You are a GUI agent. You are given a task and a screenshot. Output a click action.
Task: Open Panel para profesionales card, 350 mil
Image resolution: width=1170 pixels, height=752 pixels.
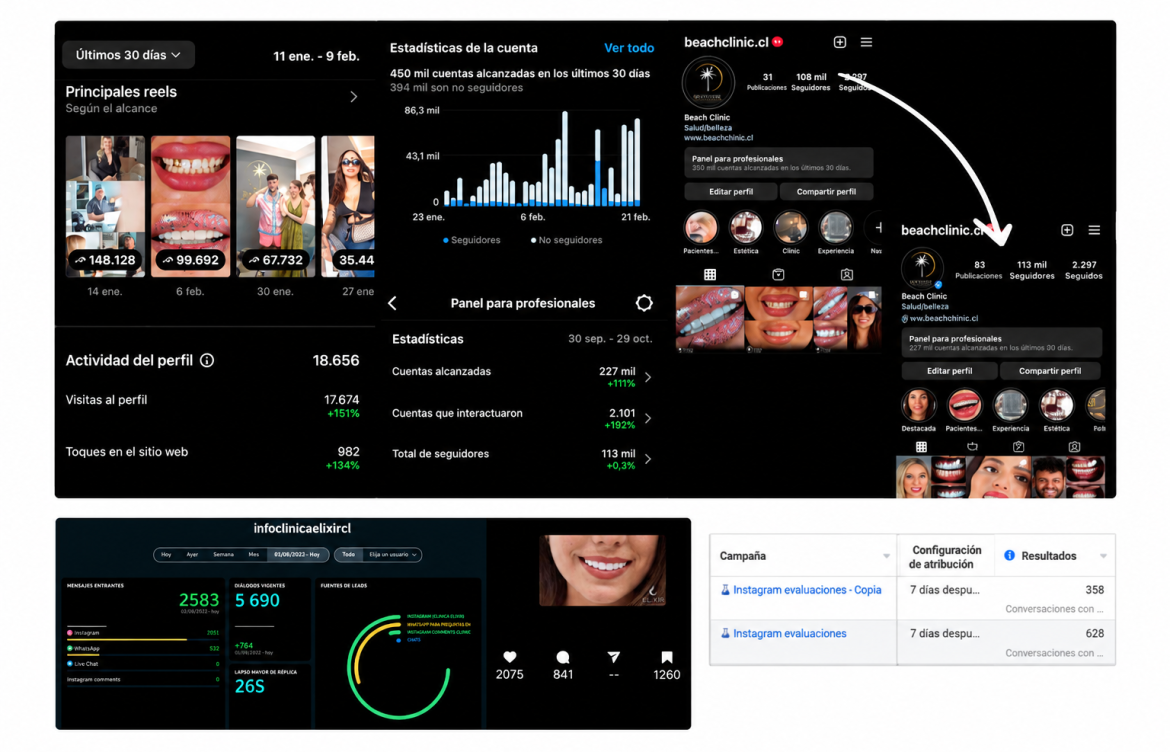(778, 163)
